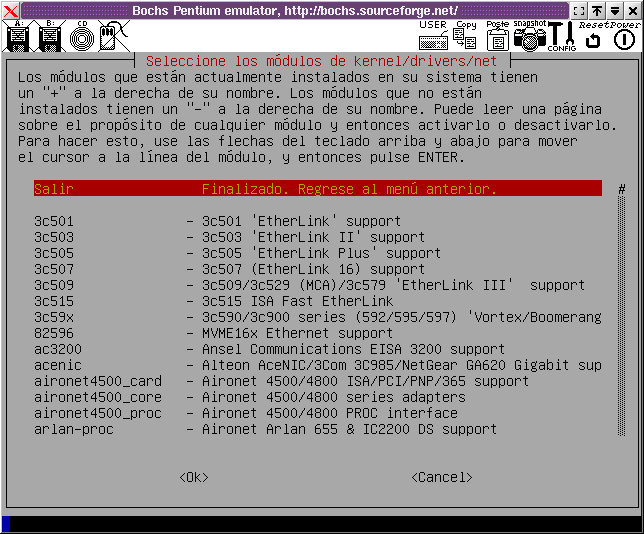Select the aironet4500_core module
This screenshot has width=644, height=534.
(318, 397)
